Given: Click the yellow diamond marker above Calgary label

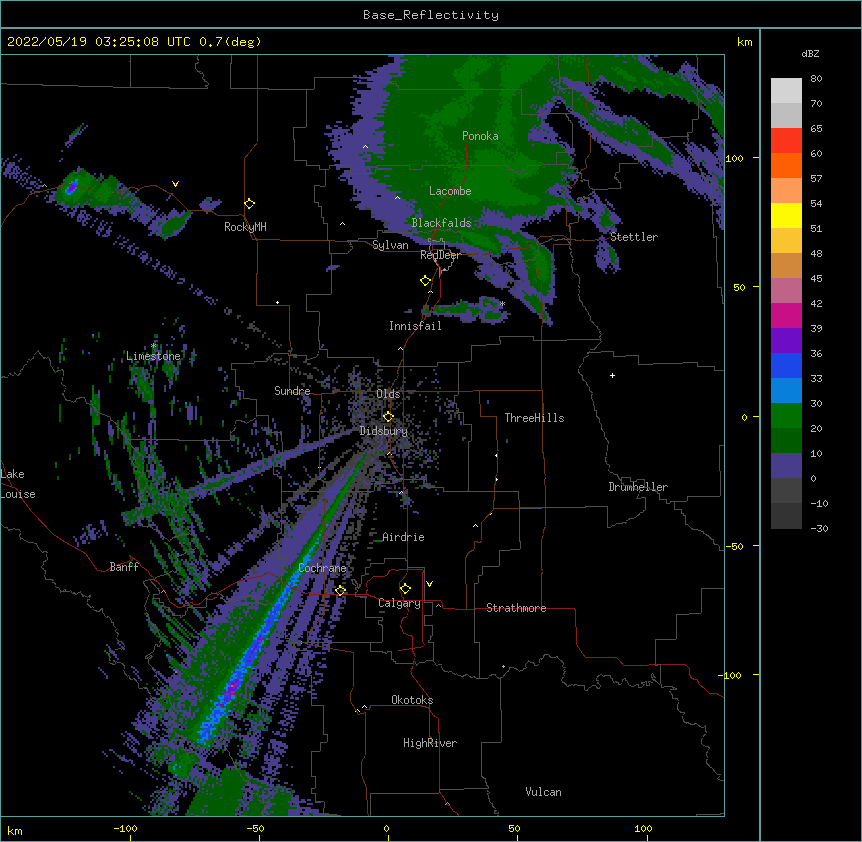Looking at the screenshot, I should [405, 589].
